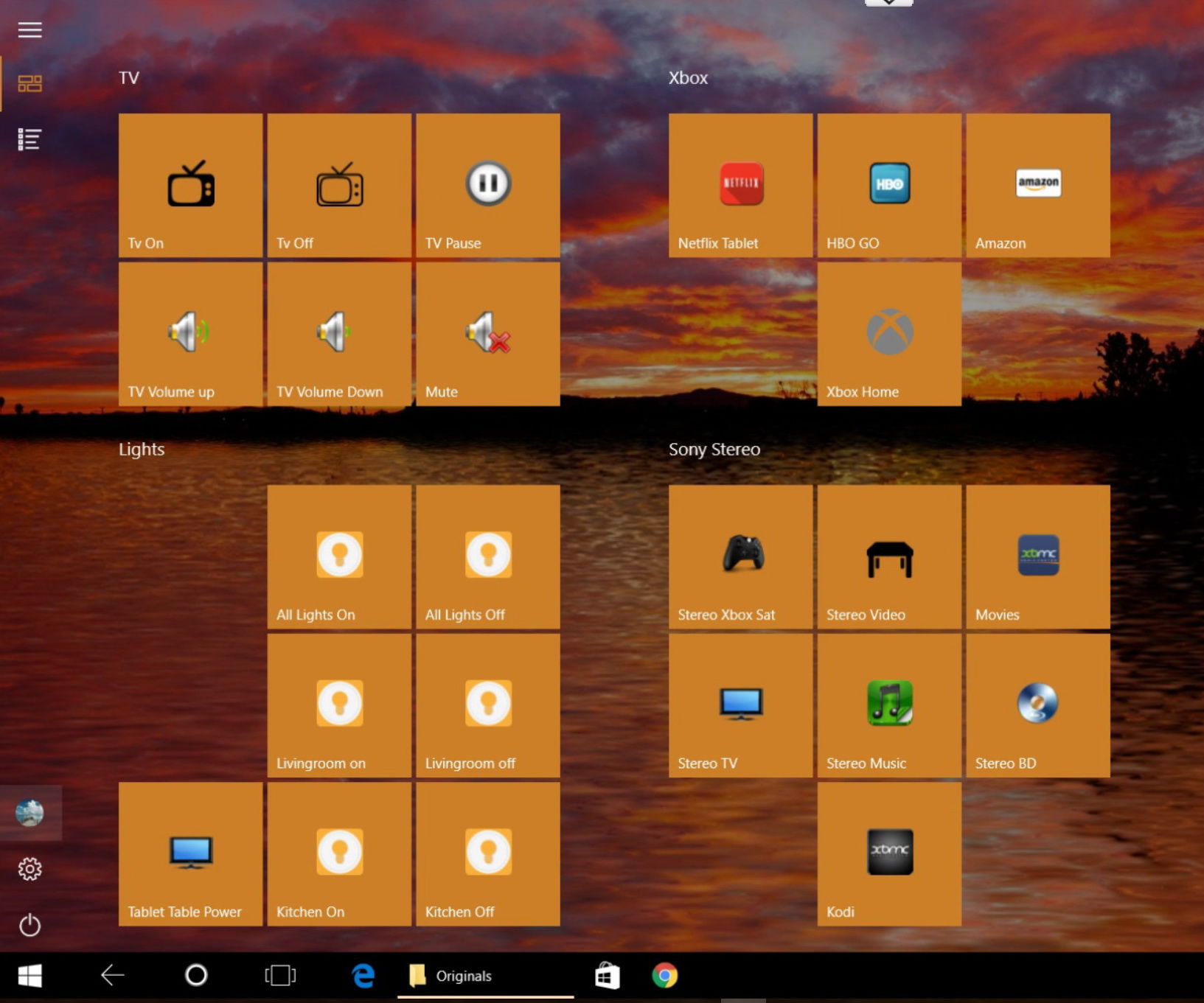Open the hamburger navigation menu

(x=29, y=29)
